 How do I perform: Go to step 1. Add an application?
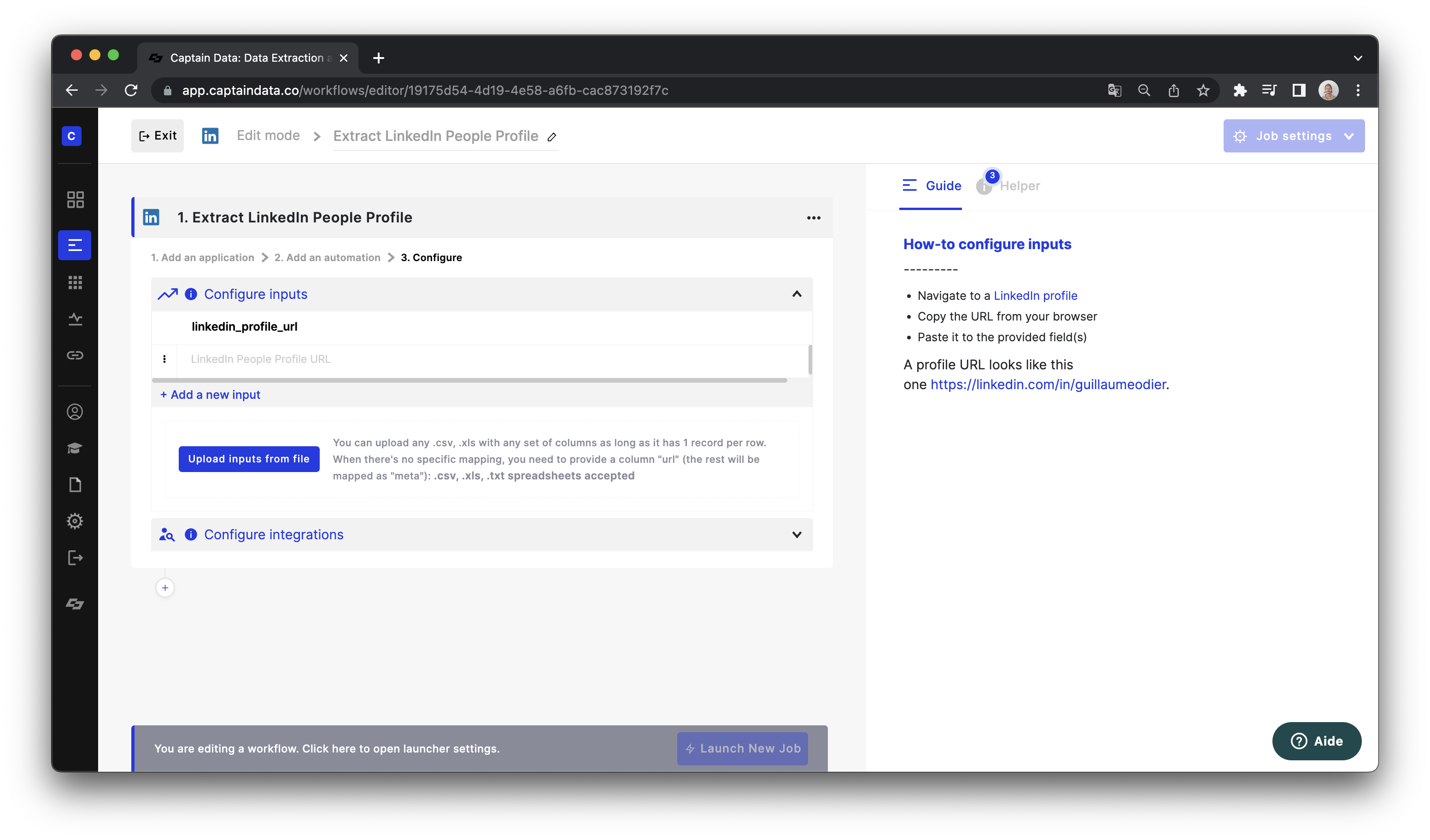point(203,257)
